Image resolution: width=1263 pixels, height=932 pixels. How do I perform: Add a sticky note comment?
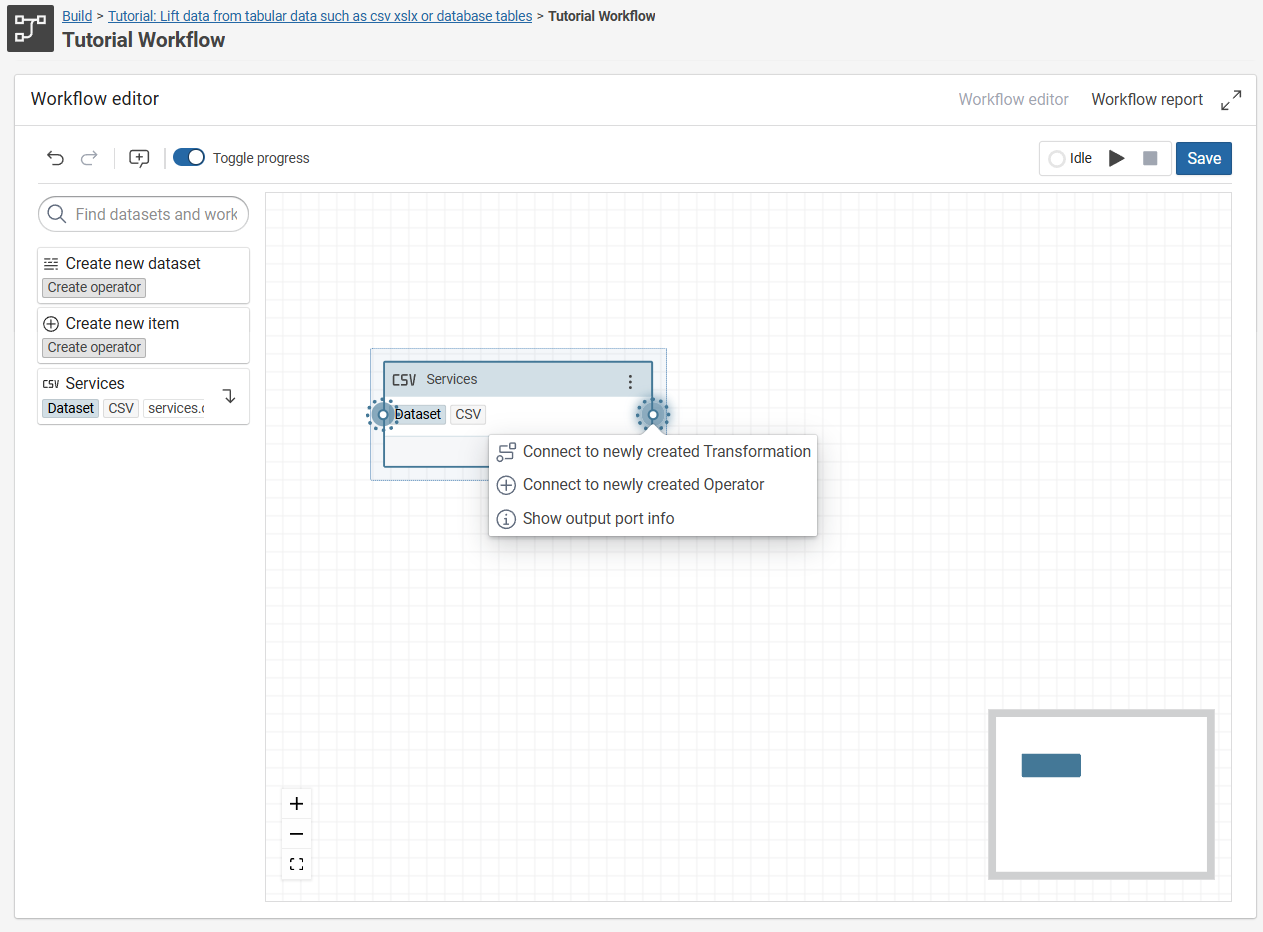pos(140,158)
